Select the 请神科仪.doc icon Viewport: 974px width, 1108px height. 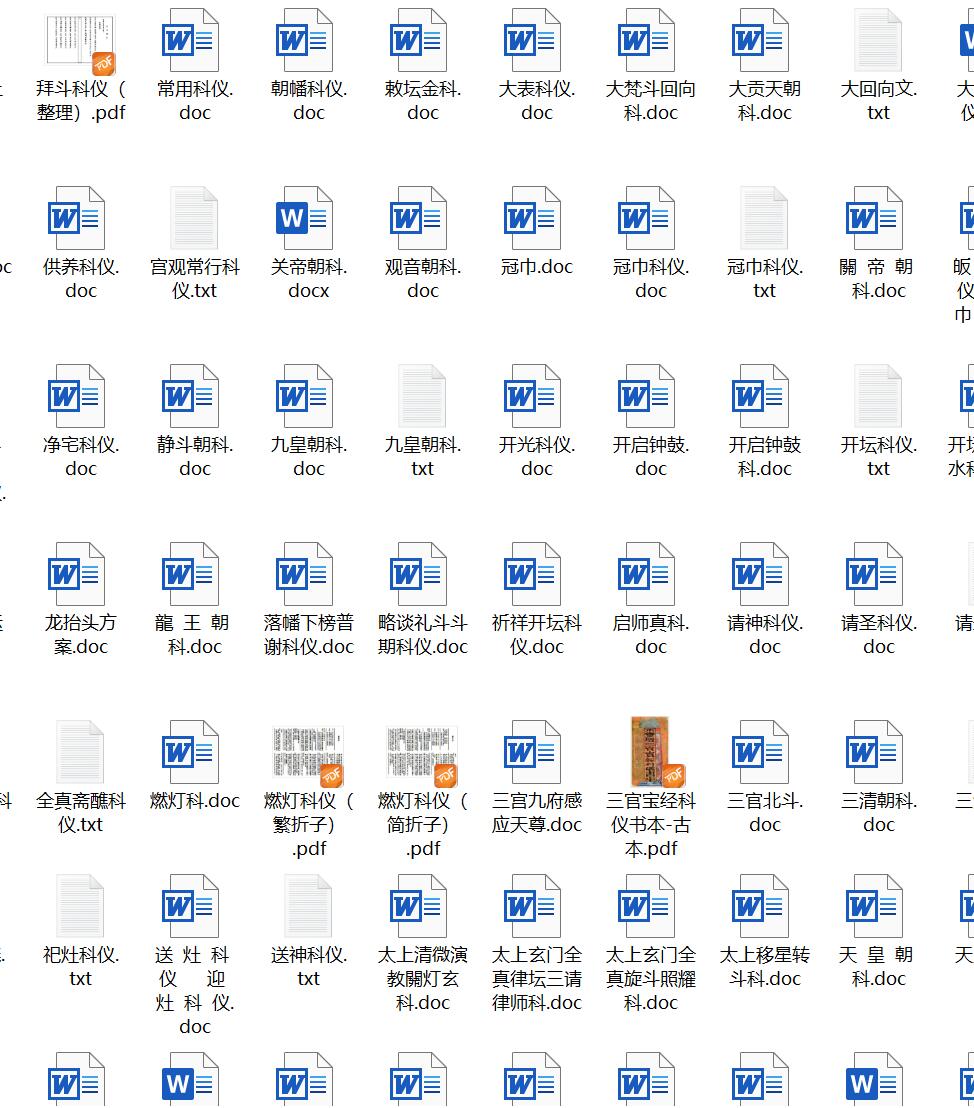coord(761,574)
